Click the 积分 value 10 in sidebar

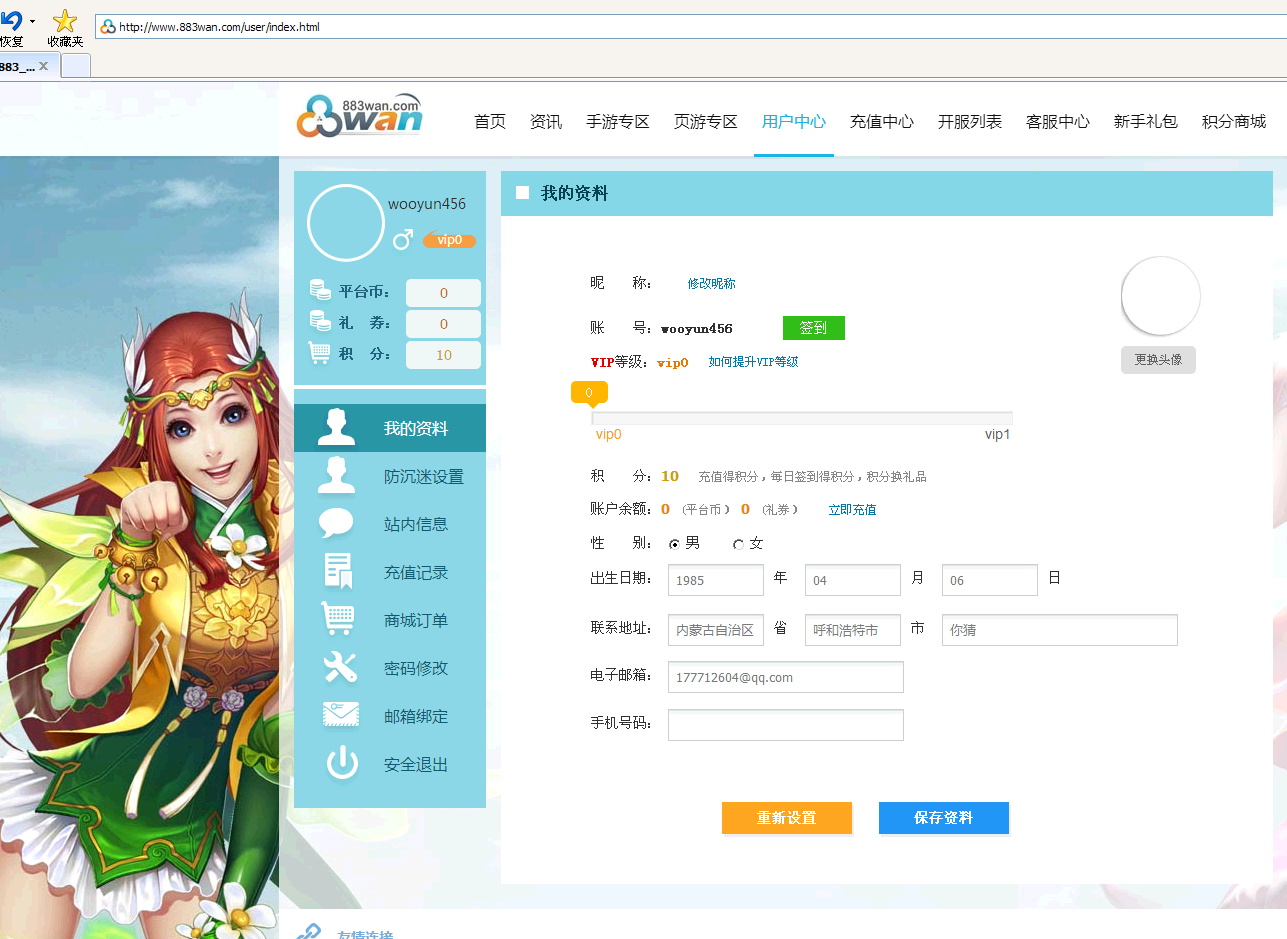click(x=444, y=355)
